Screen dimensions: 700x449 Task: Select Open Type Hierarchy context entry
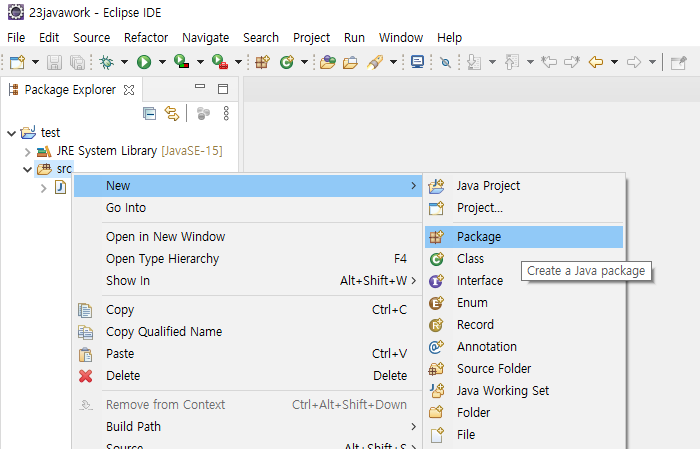pyautogui.click(x=248, y=259)
